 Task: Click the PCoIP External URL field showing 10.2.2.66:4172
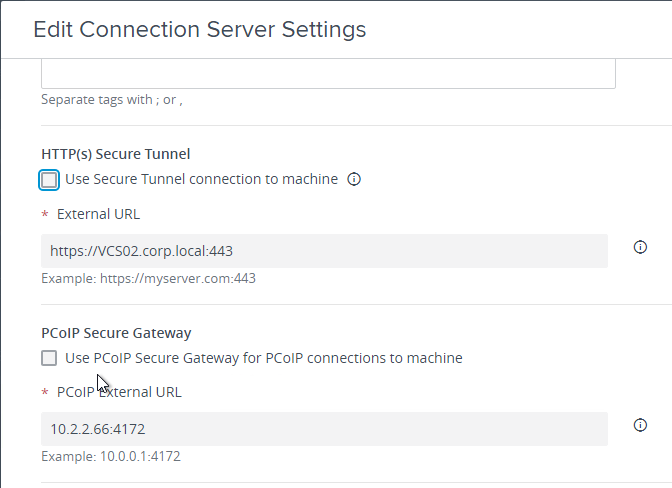coord(324,429)
